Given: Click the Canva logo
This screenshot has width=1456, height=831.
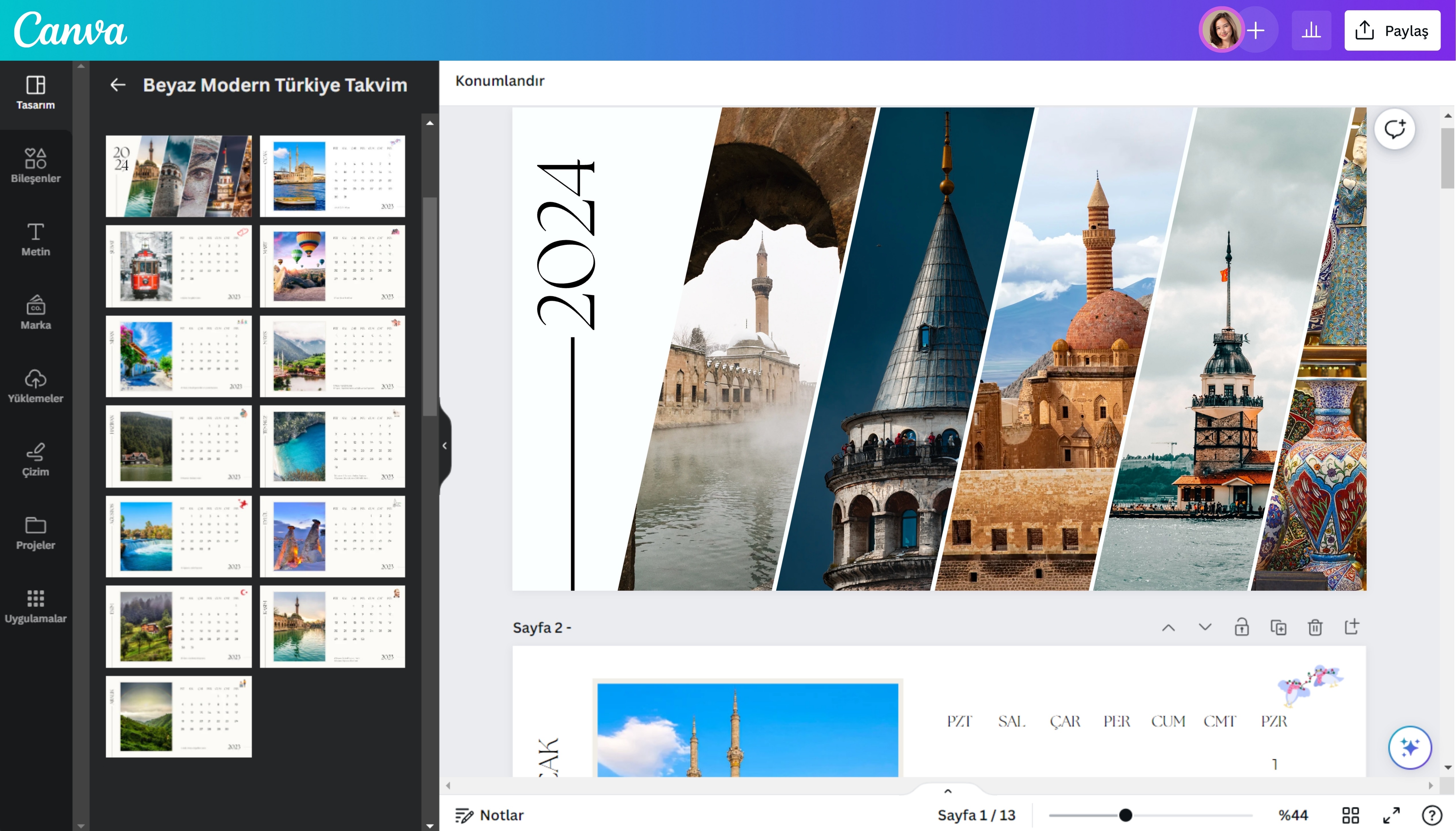Looking at the screenshot, I should click(70, 30).
